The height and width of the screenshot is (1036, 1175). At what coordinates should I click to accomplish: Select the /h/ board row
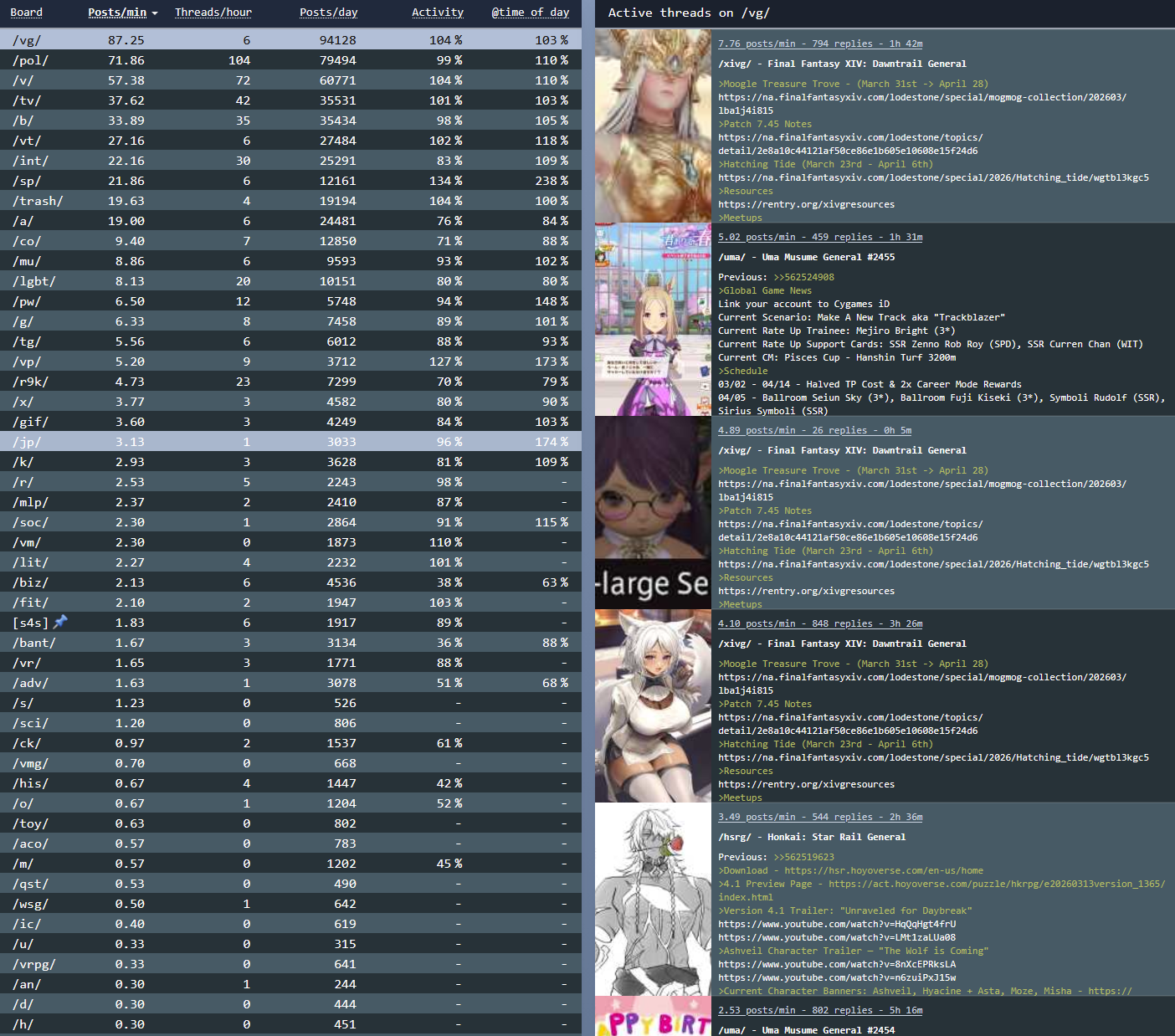tap(290, 1024)
